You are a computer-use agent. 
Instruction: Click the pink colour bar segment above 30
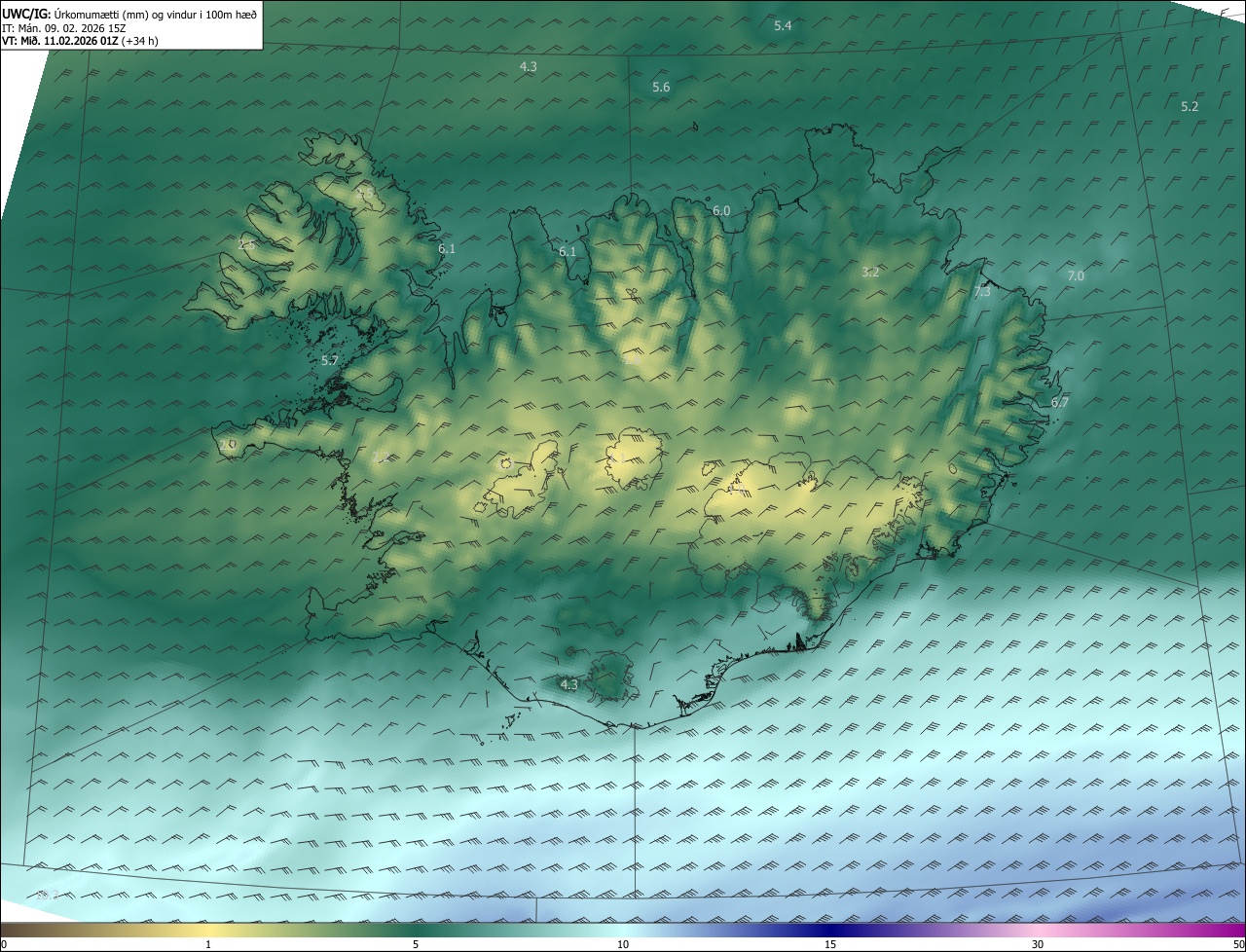1038,931
